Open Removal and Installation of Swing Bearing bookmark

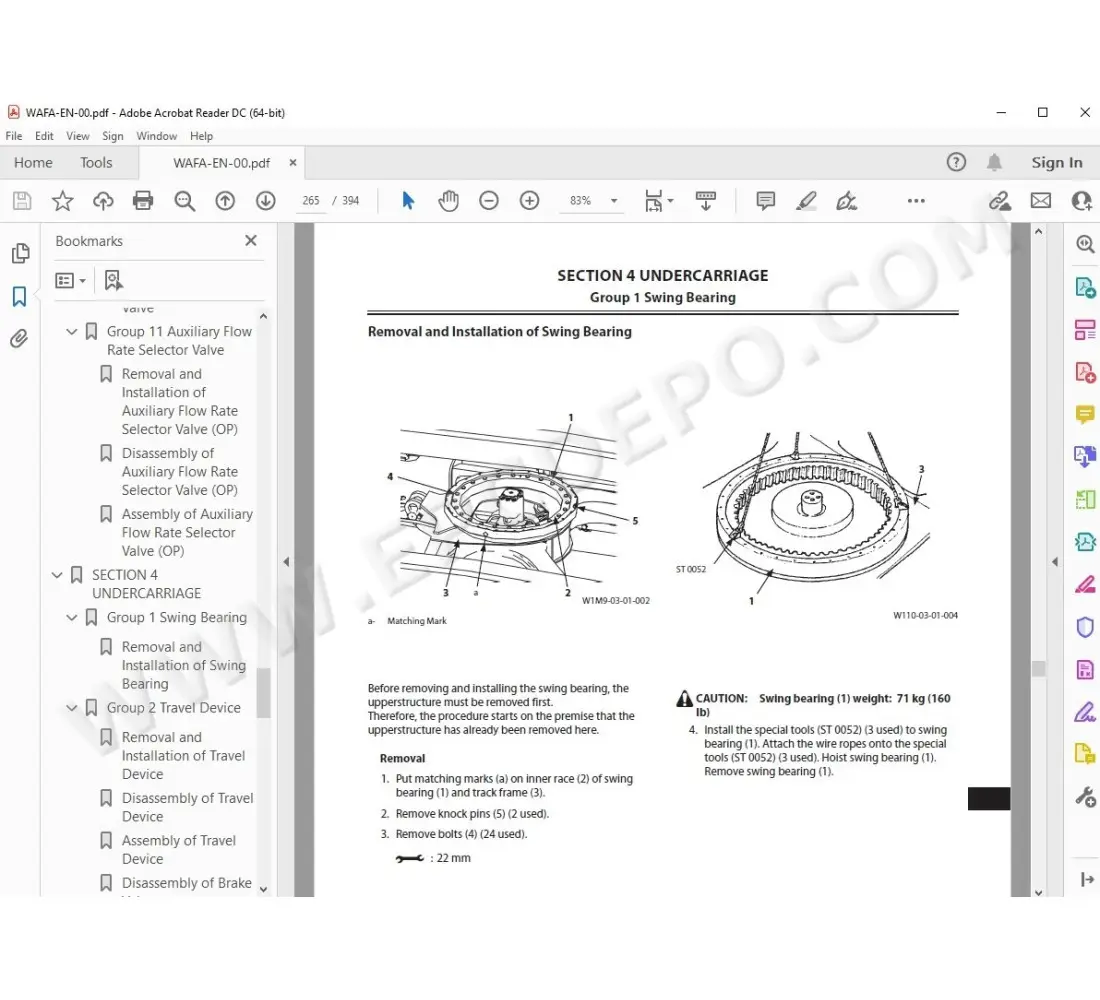click(x=184, y=665)
